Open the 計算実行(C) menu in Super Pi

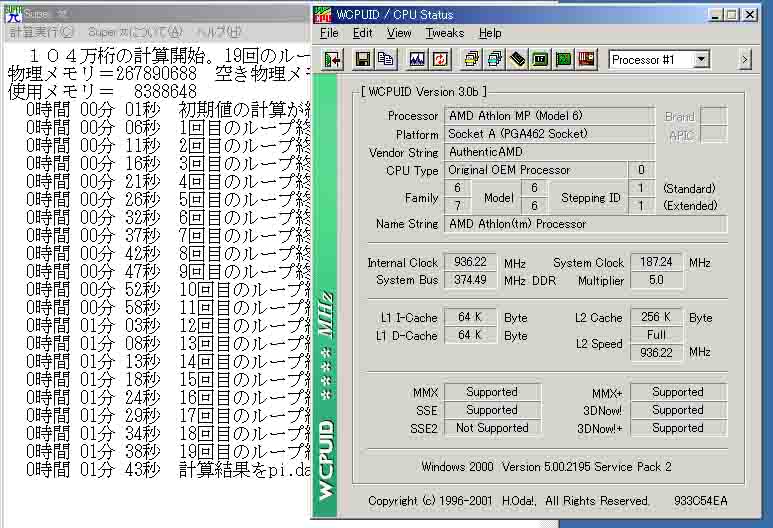(x=41, y=33)
